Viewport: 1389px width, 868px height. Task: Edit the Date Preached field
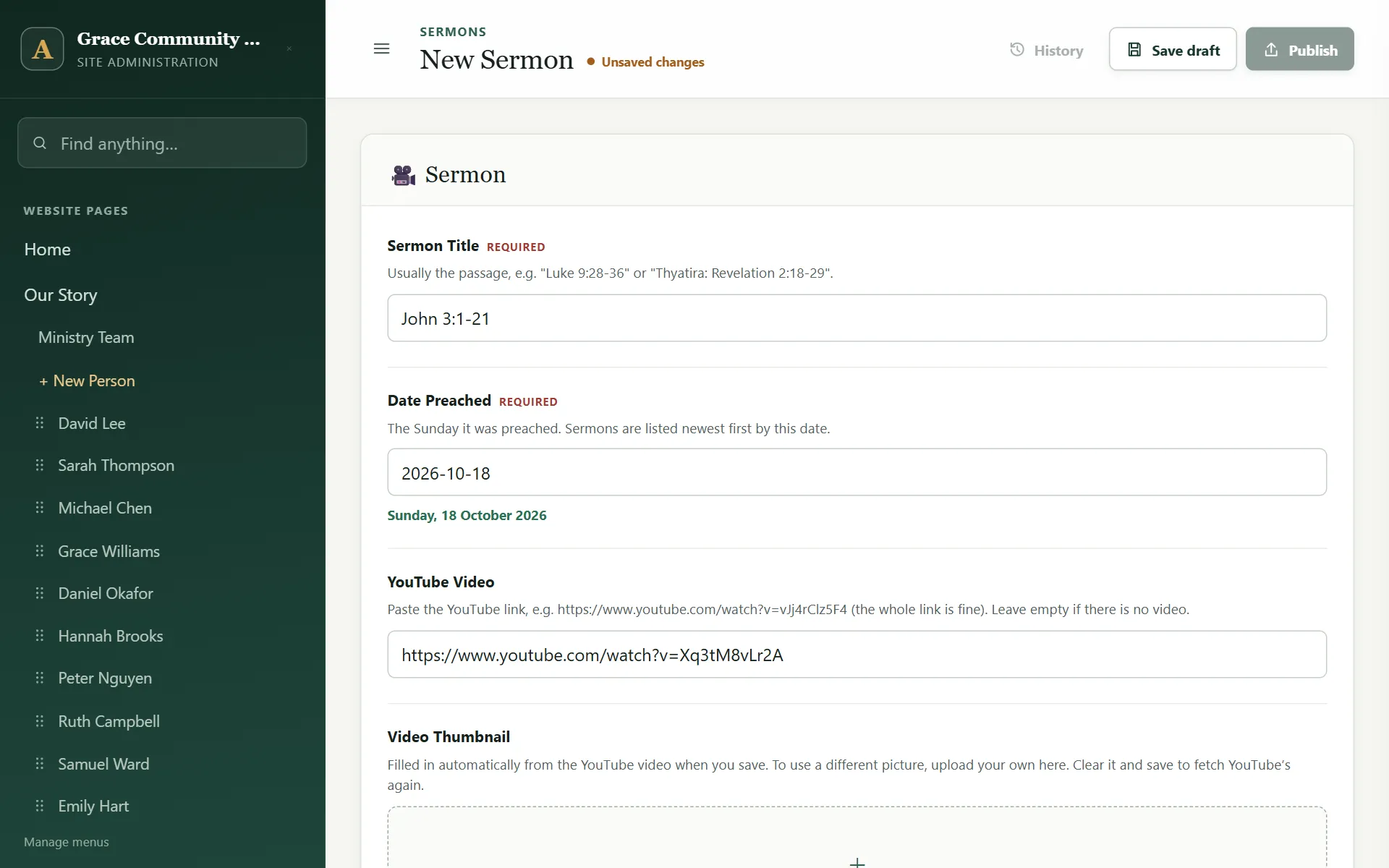click(857, 472)
